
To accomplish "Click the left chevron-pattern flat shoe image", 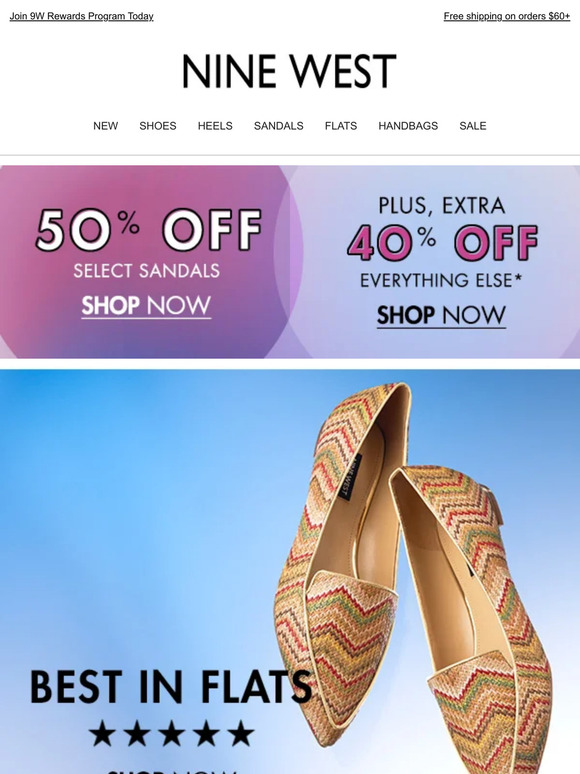I will coord(341,558).
